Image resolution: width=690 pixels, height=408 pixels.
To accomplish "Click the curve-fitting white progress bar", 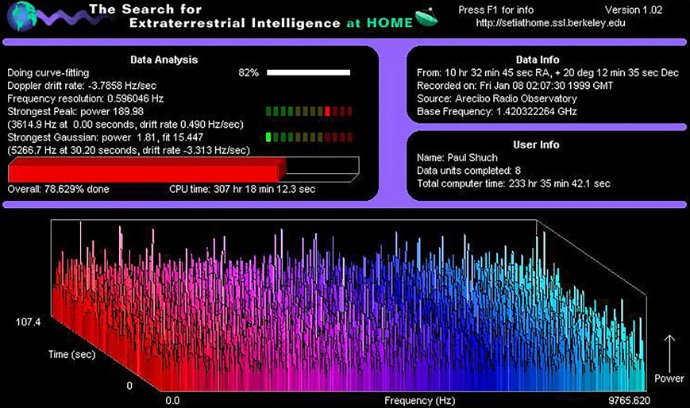I will pyautogui.click(x=308, y=73).
